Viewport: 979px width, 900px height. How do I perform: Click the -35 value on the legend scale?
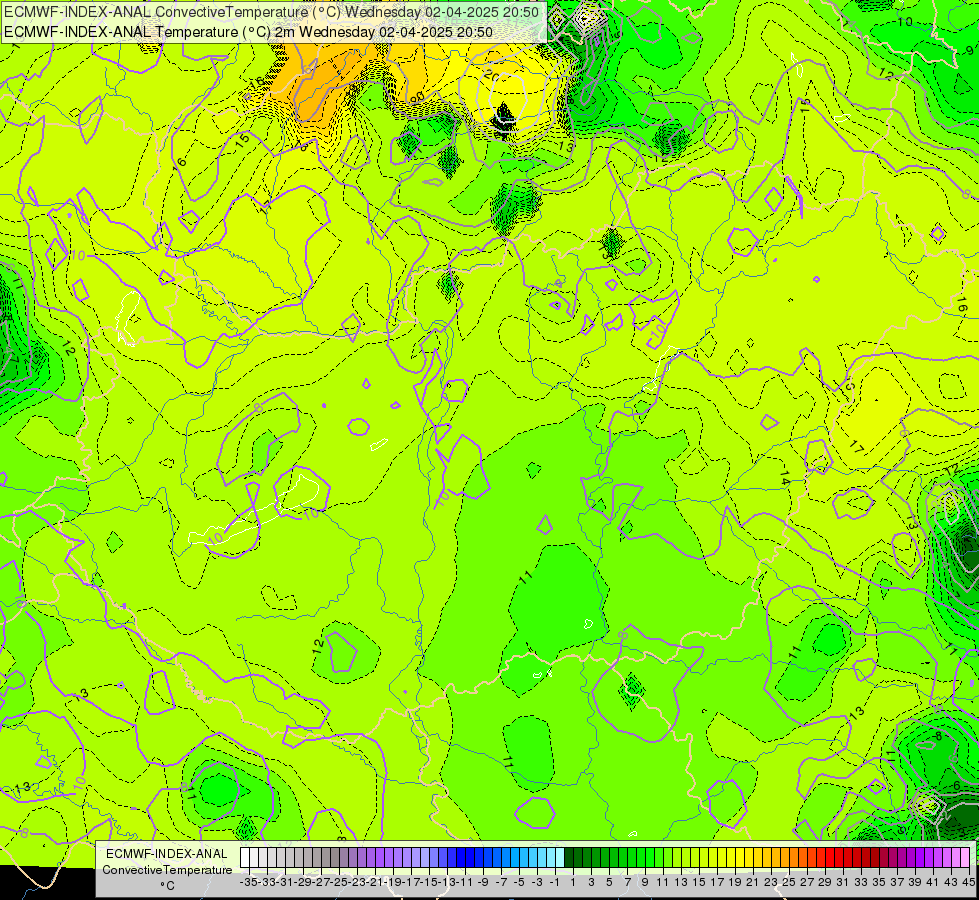[249, 882]
